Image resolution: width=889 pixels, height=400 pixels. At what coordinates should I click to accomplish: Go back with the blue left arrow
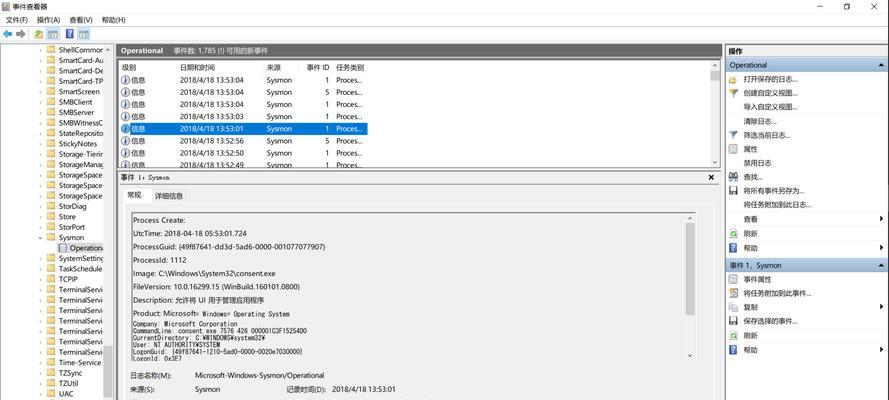point(7,35)
